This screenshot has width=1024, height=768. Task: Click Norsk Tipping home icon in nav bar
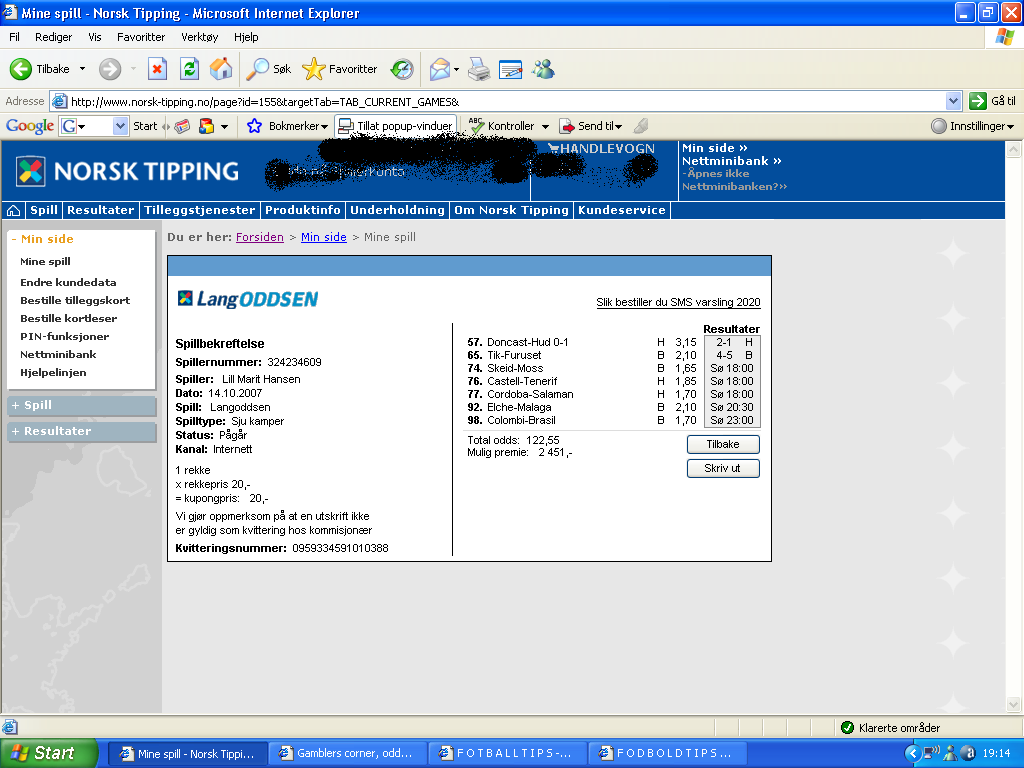(x=13, y=210)
